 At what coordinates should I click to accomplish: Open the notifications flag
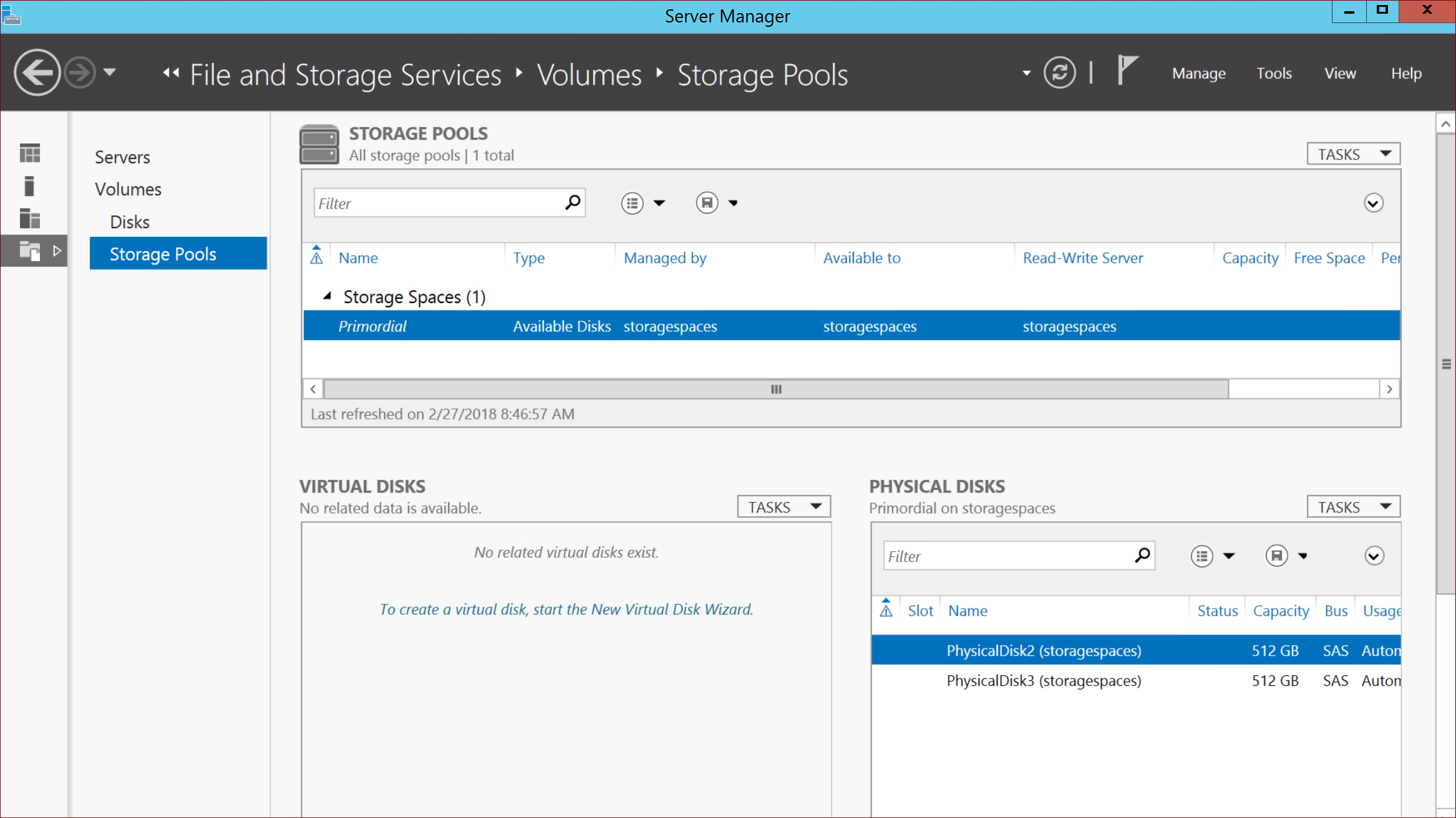click(x=1127, y=70)
